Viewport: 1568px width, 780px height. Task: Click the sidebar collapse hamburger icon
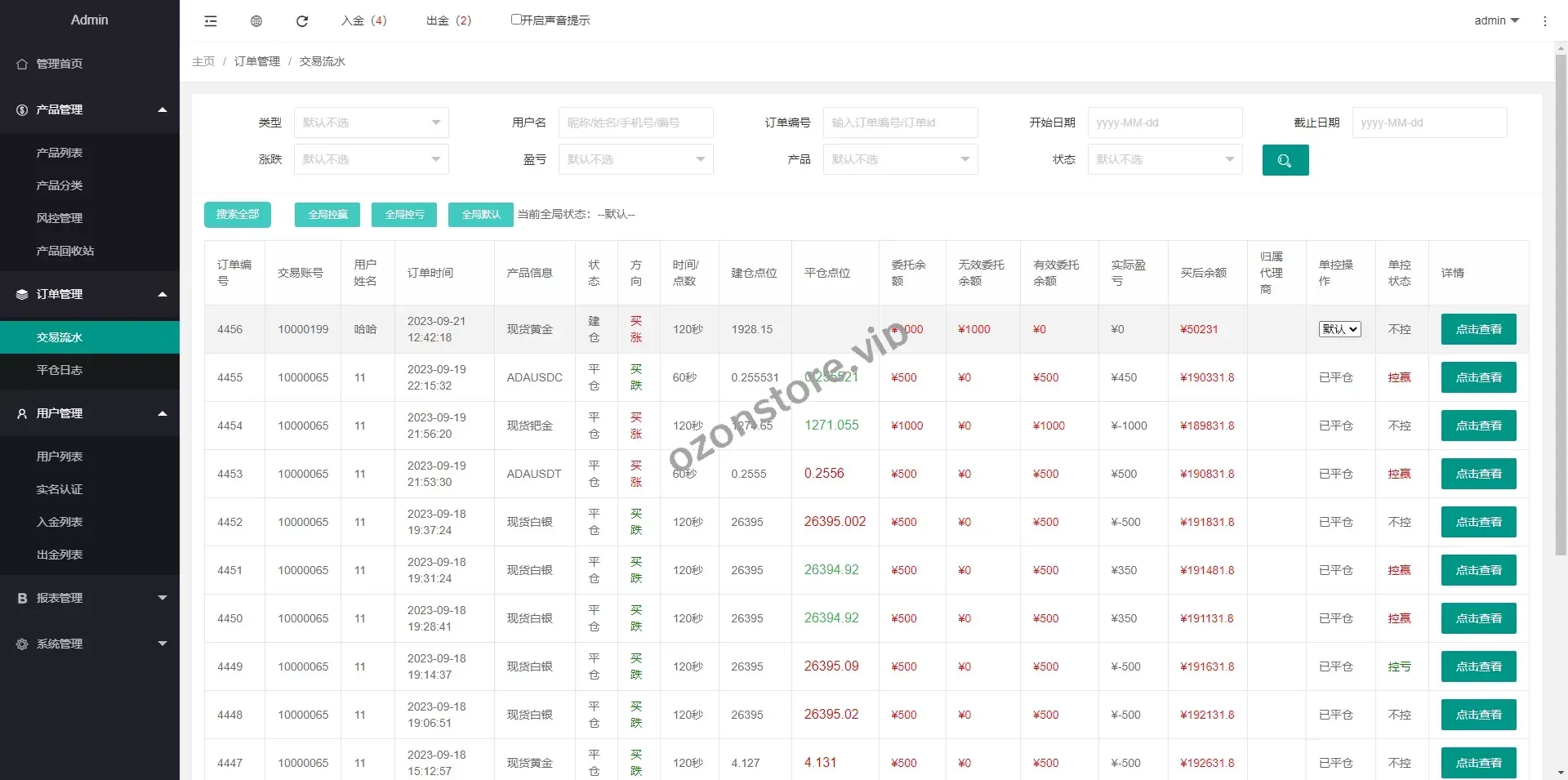pos(211,21)
